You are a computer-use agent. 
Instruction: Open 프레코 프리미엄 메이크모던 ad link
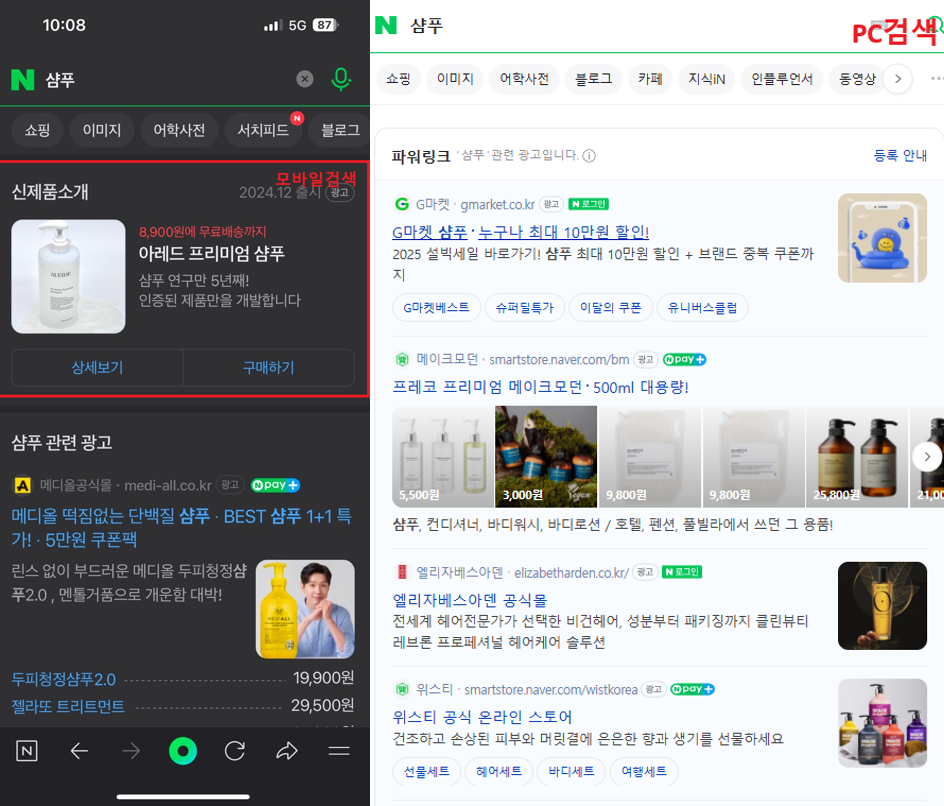(x=541, y=387)
